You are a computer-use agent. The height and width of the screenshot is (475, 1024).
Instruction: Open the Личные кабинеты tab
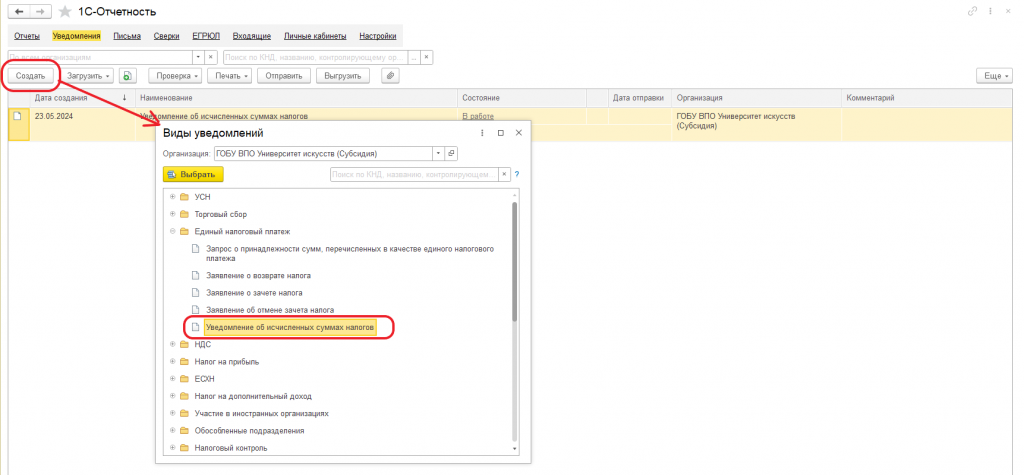[x=315, y=36]
